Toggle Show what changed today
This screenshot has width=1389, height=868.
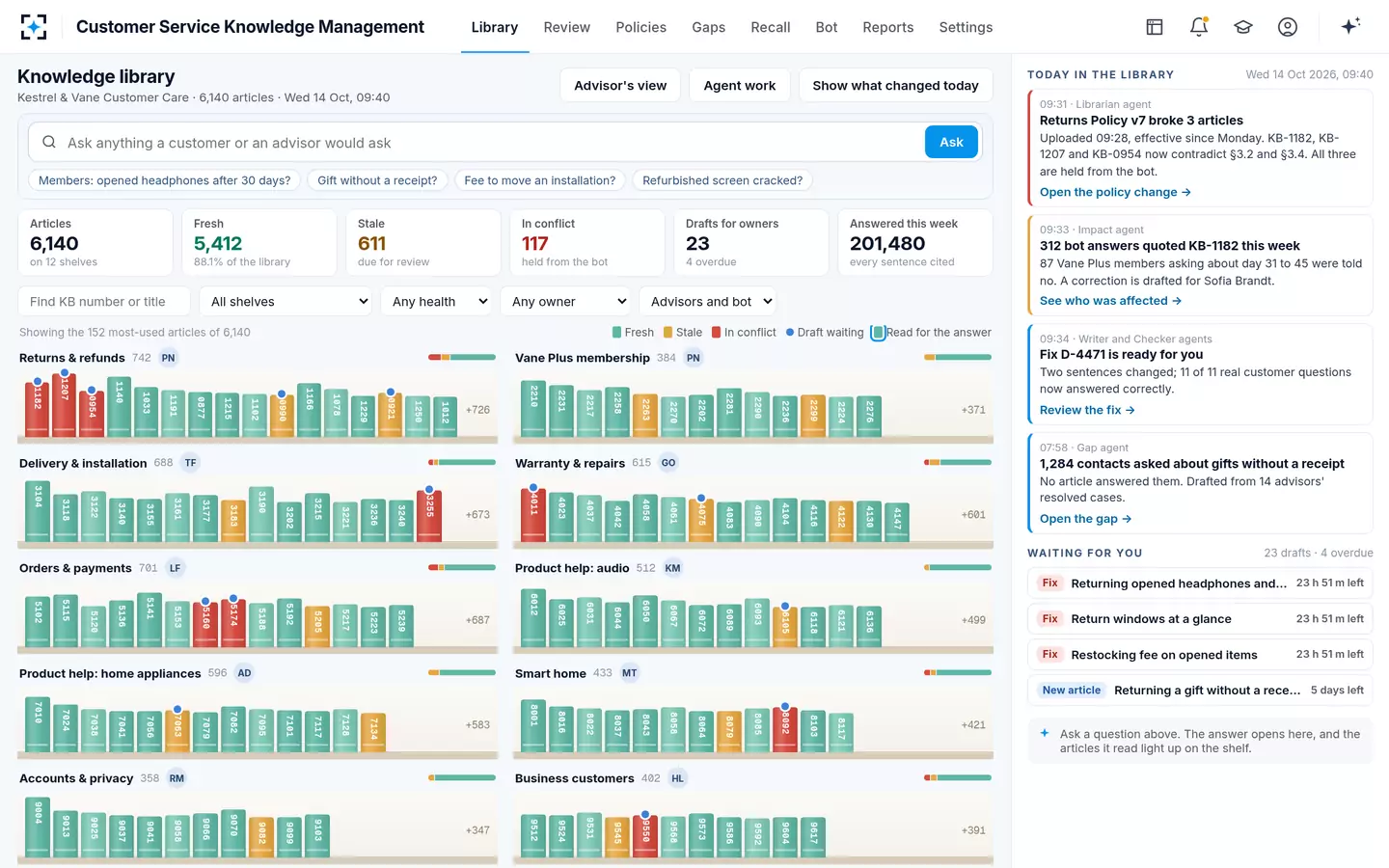coord(895,85)
